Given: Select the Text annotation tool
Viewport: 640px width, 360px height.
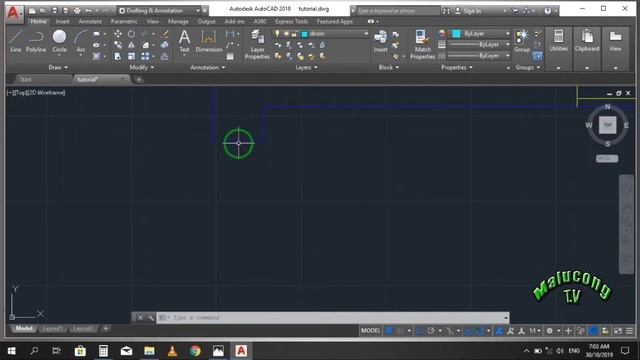Looking at the screenshot, I should coord(184,41).
